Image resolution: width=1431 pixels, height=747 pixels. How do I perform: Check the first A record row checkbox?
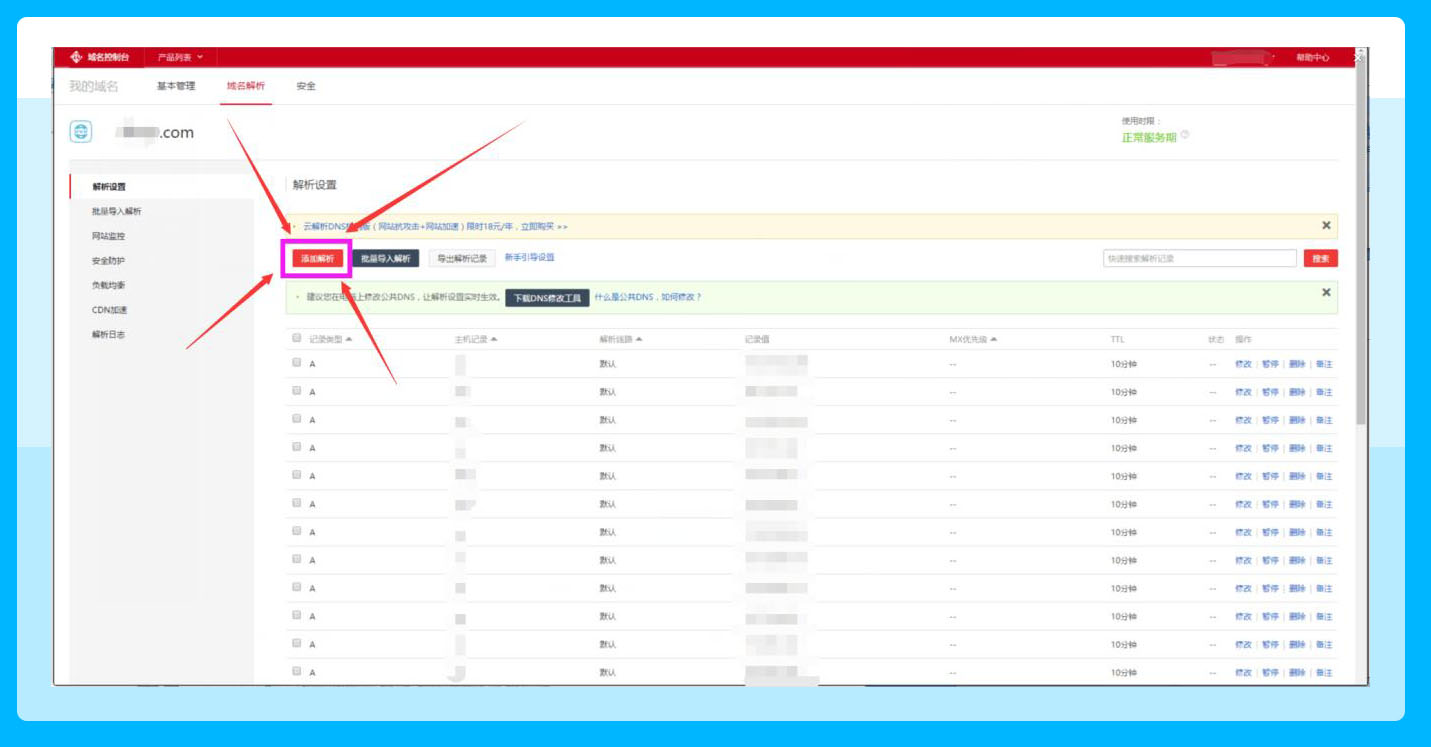[x=297, y=363]
